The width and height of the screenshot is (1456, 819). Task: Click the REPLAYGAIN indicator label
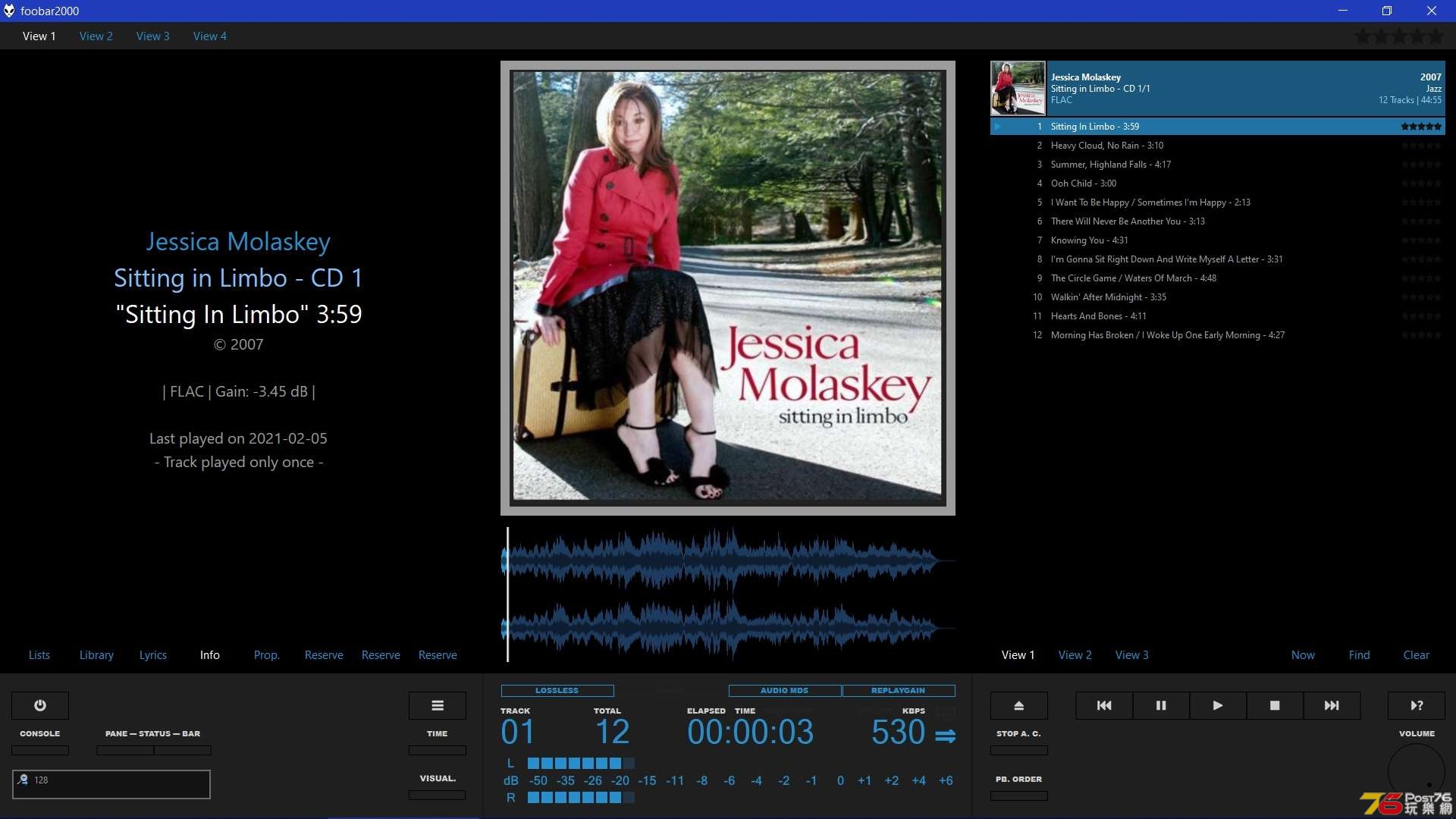click(899, 690)
